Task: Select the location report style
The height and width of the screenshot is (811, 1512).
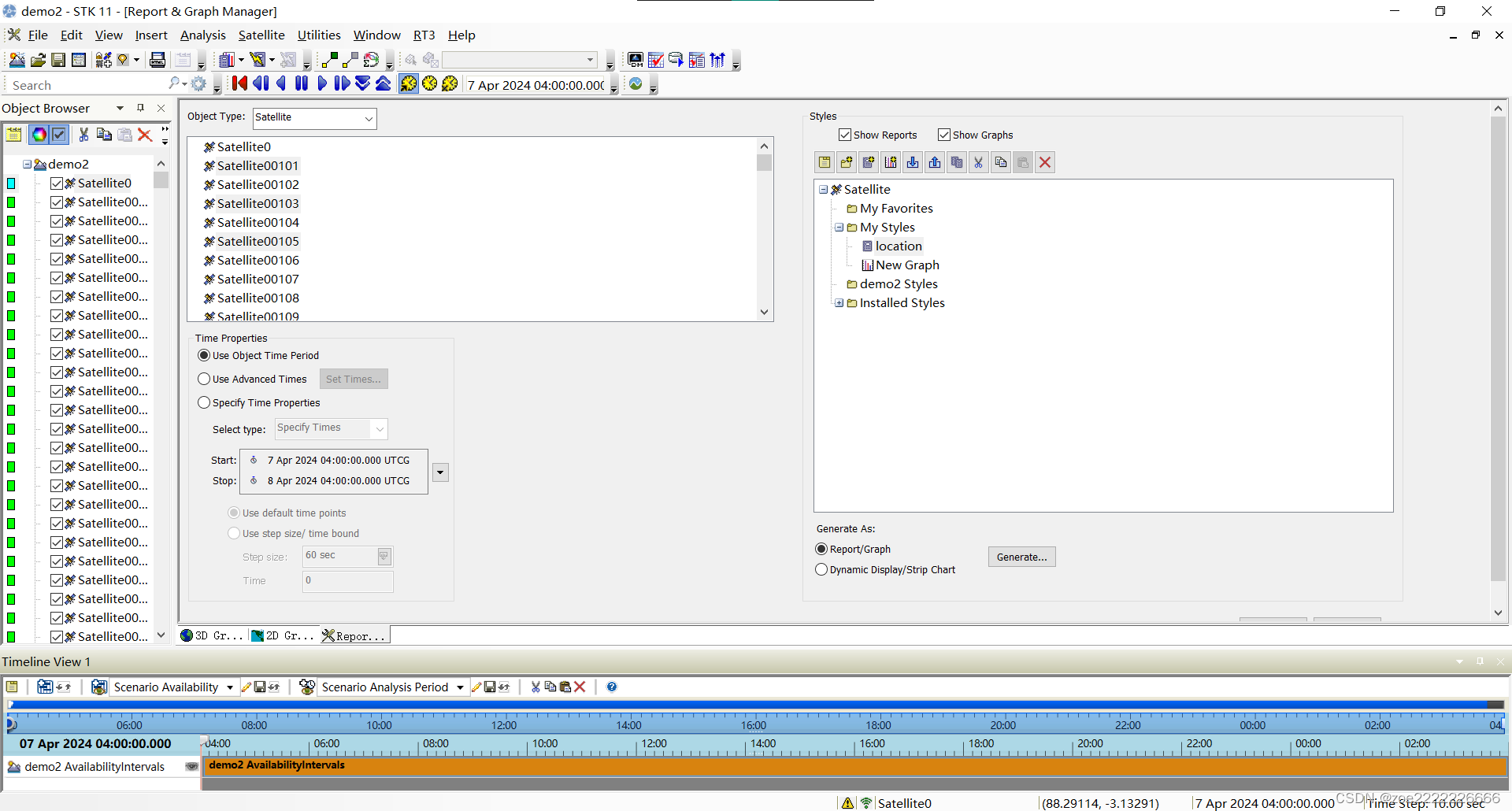Action: coord(899,246)
